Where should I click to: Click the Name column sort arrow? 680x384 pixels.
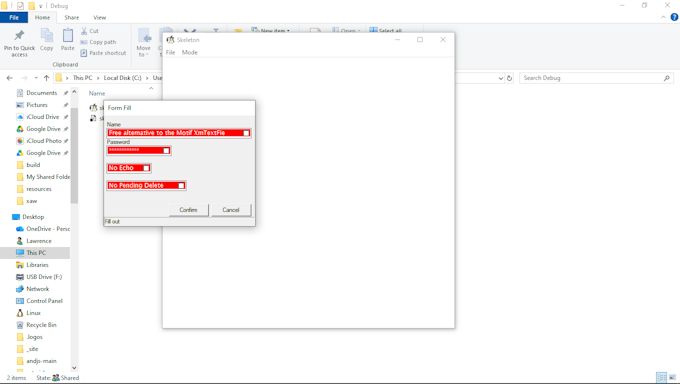(151, 88)
